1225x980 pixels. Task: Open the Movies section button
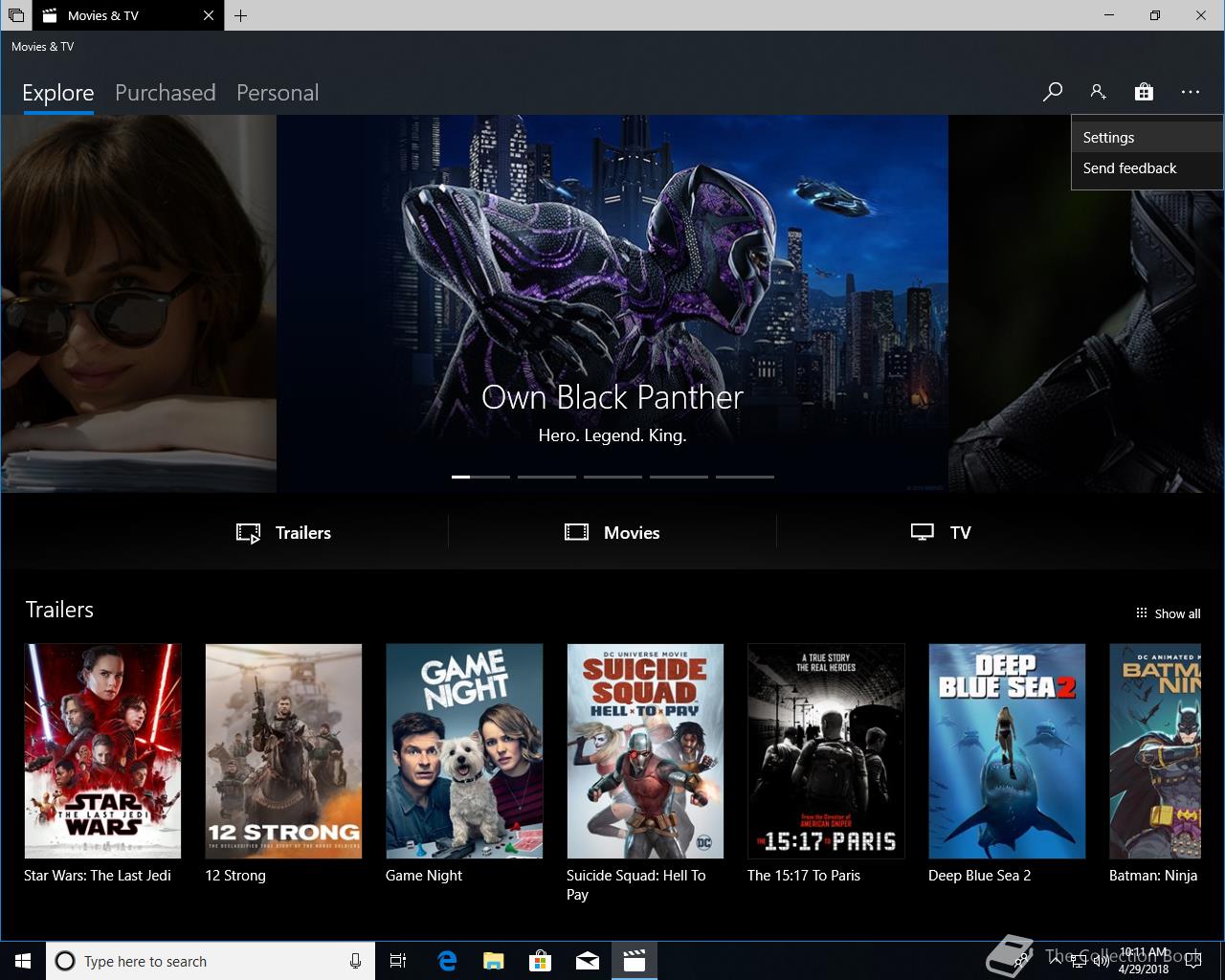(x=612, y=533)
